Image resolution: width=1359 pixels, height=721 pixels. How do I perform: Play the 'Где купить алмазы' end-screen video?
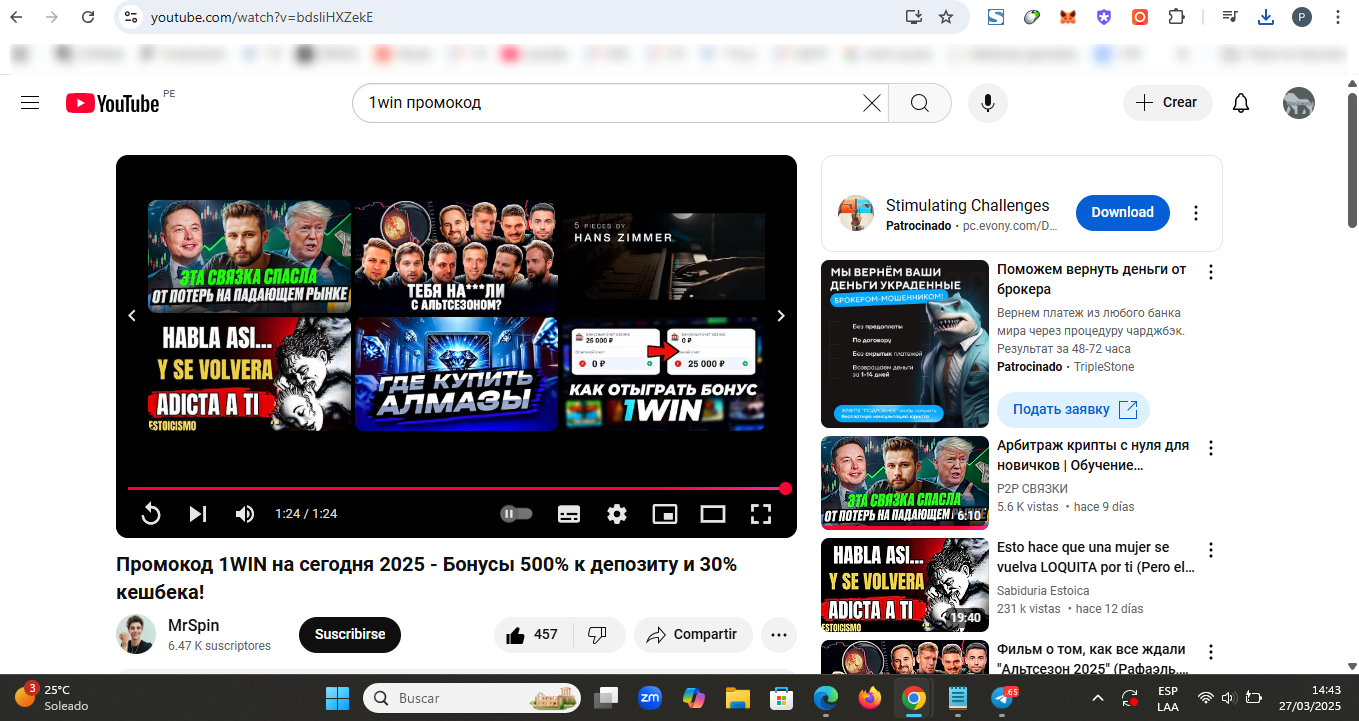click(x=456, y=374)
